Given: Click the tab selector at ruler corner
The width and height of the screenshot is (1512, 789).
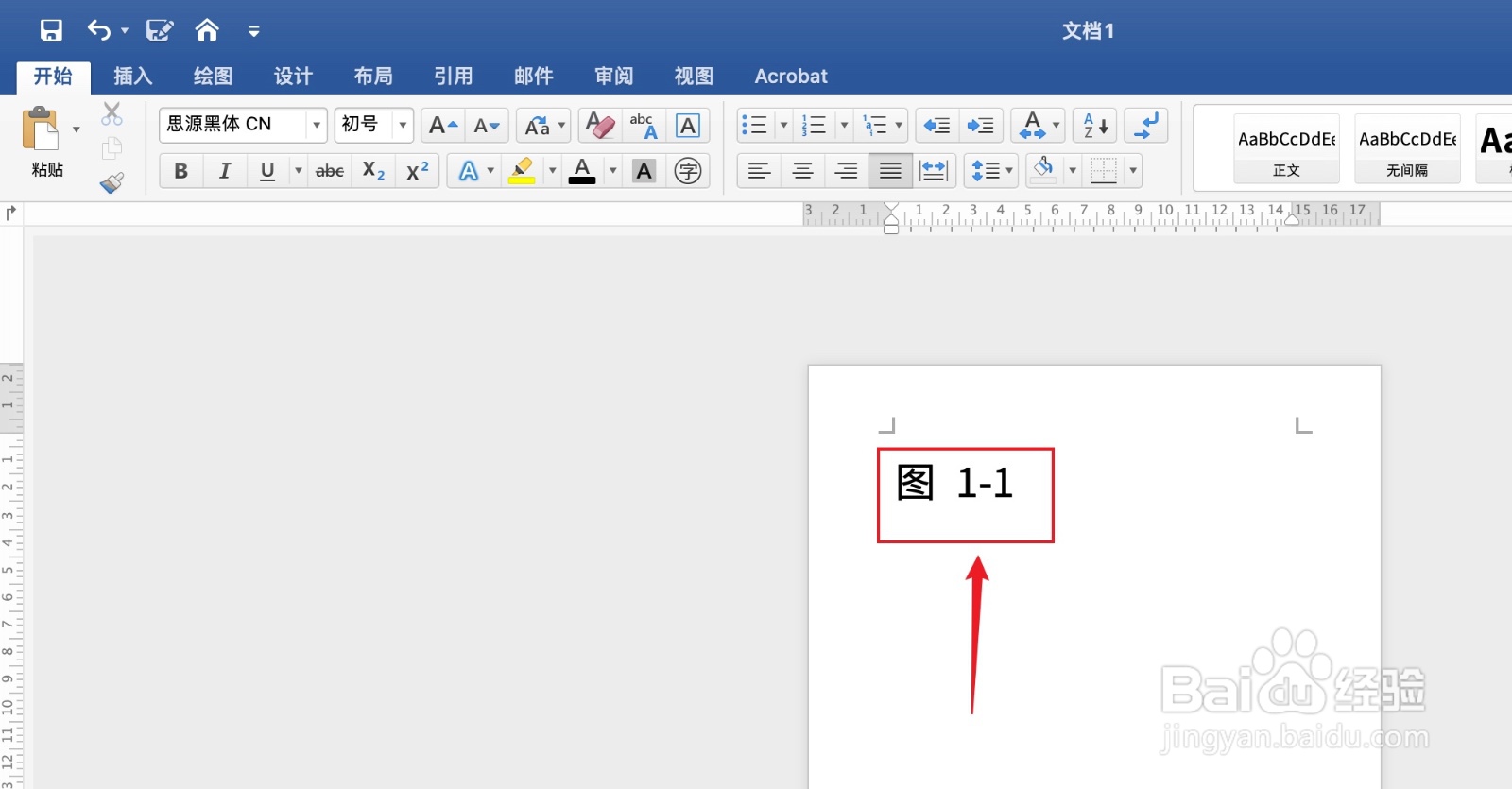Looking at the screenshot, I should (10, 213).
